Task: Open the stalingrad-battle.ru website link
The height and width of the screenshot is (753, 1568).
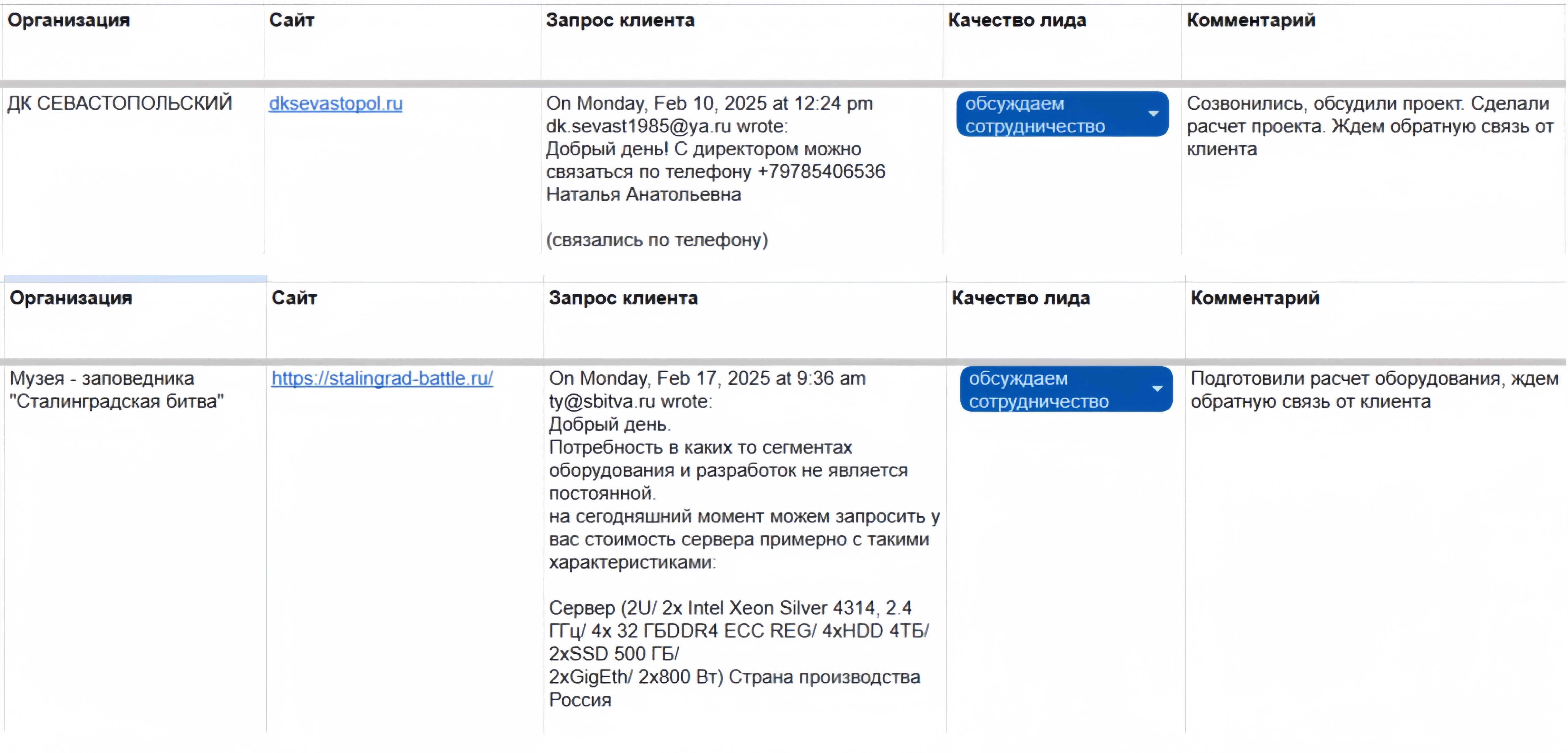Action: tap(382, 378)
